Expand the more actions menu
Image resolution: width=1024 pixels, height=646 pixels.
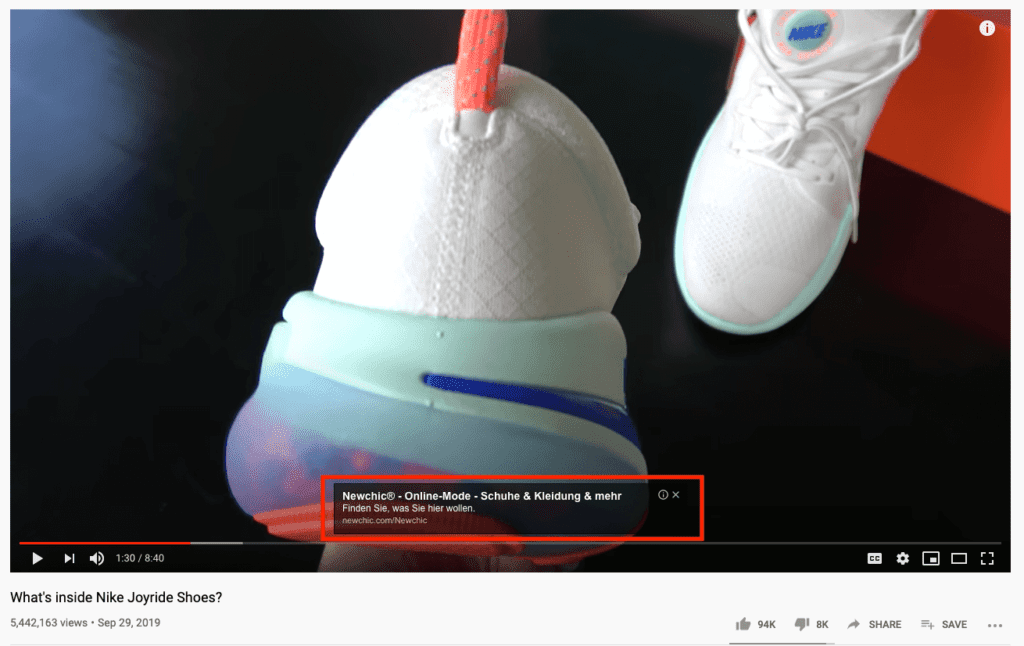(x=995, y=623)
